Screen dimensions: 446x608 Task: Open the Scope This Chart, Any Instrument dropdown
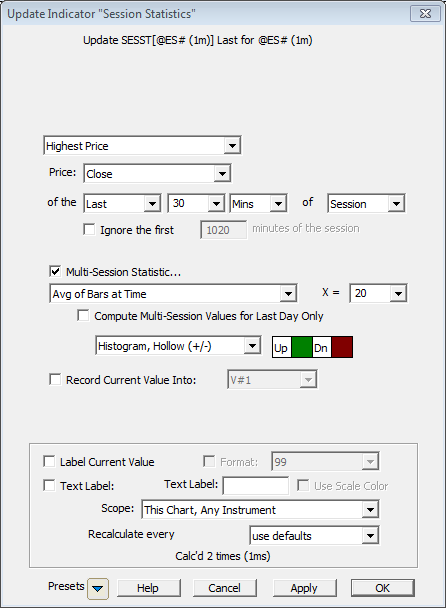[x=260, y=510]
